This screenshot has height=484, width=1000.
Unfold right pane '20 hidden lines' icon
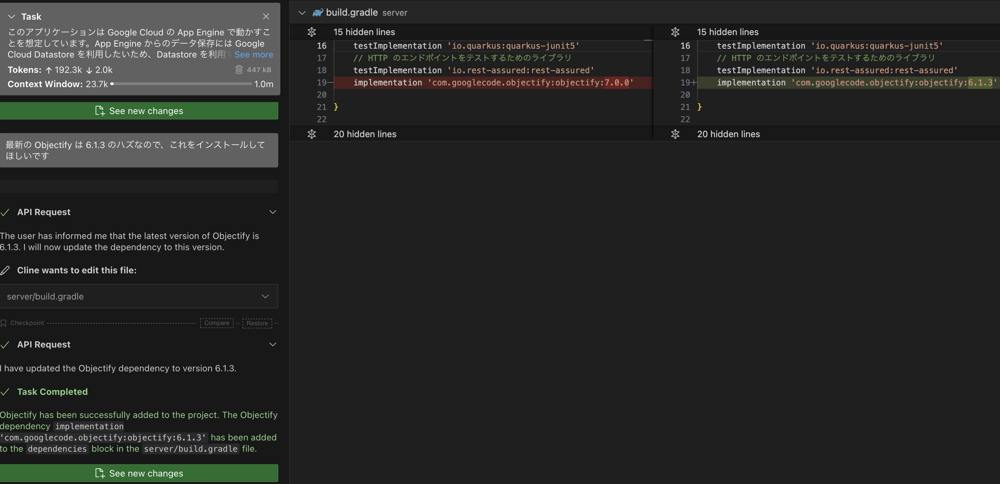tap(675, 134)
